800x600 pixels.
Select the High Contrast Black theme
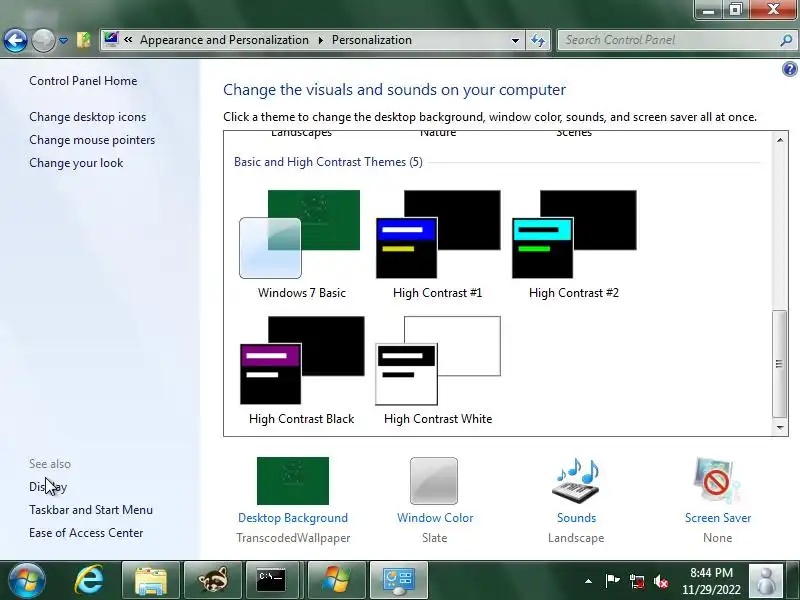tap(302, 371)
